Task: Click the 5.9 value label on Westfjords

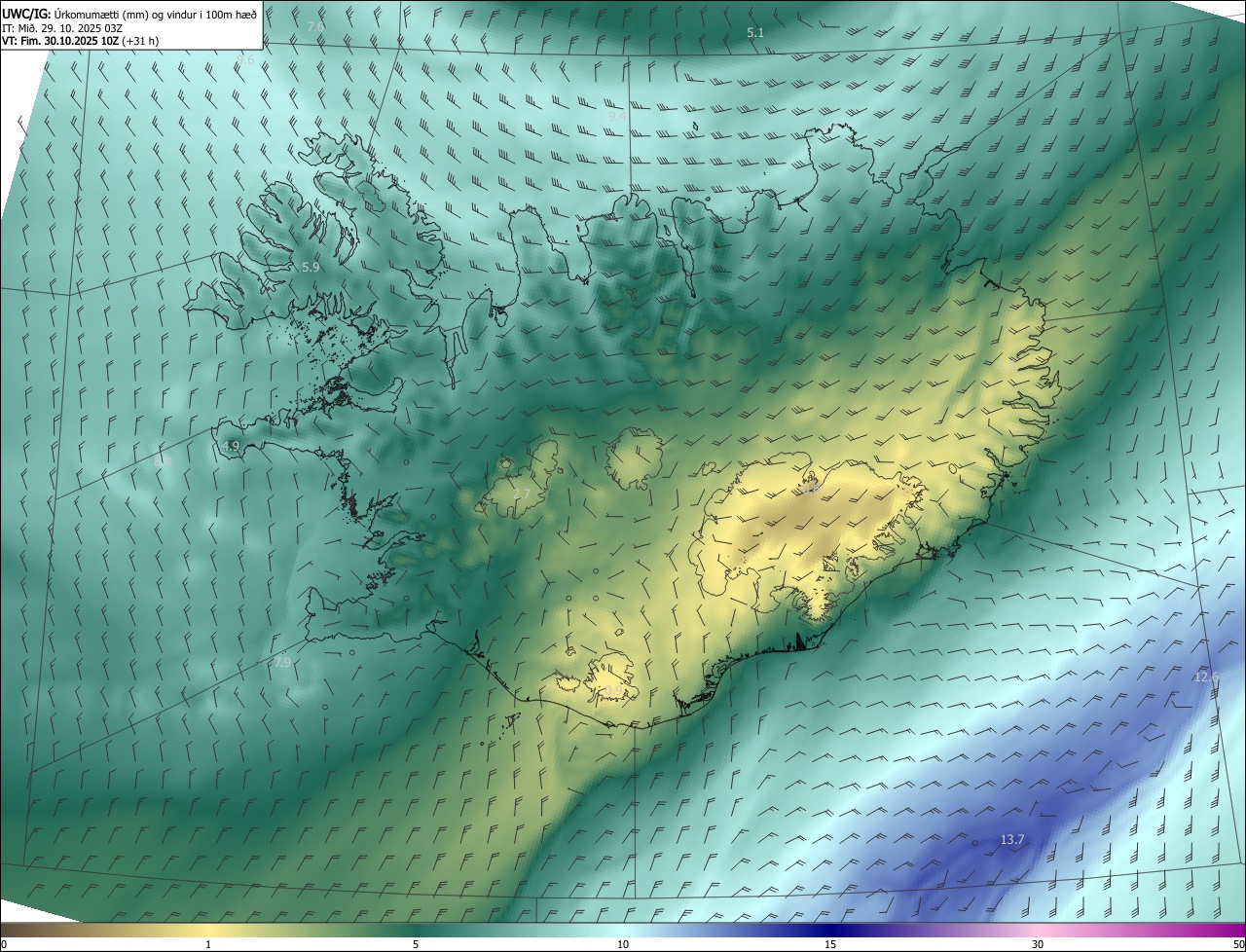Action: [x=311, y=267]
